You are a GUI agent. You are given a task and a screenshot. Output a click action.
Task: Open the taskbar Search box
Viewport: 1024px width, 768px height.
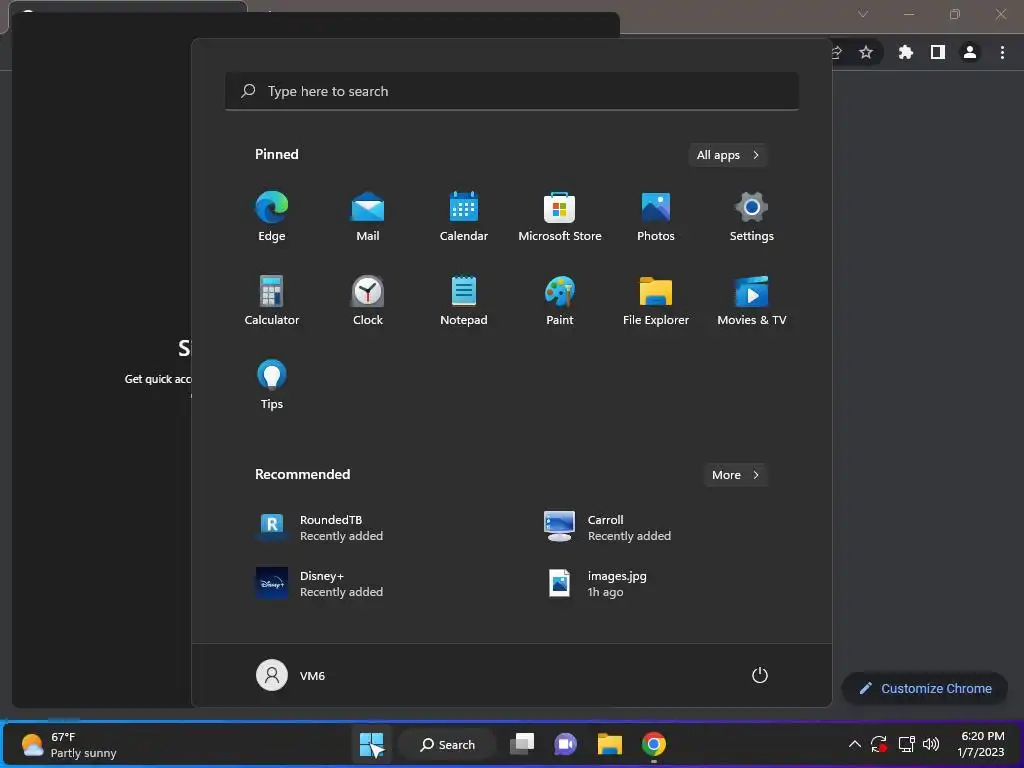click(448, 744)
